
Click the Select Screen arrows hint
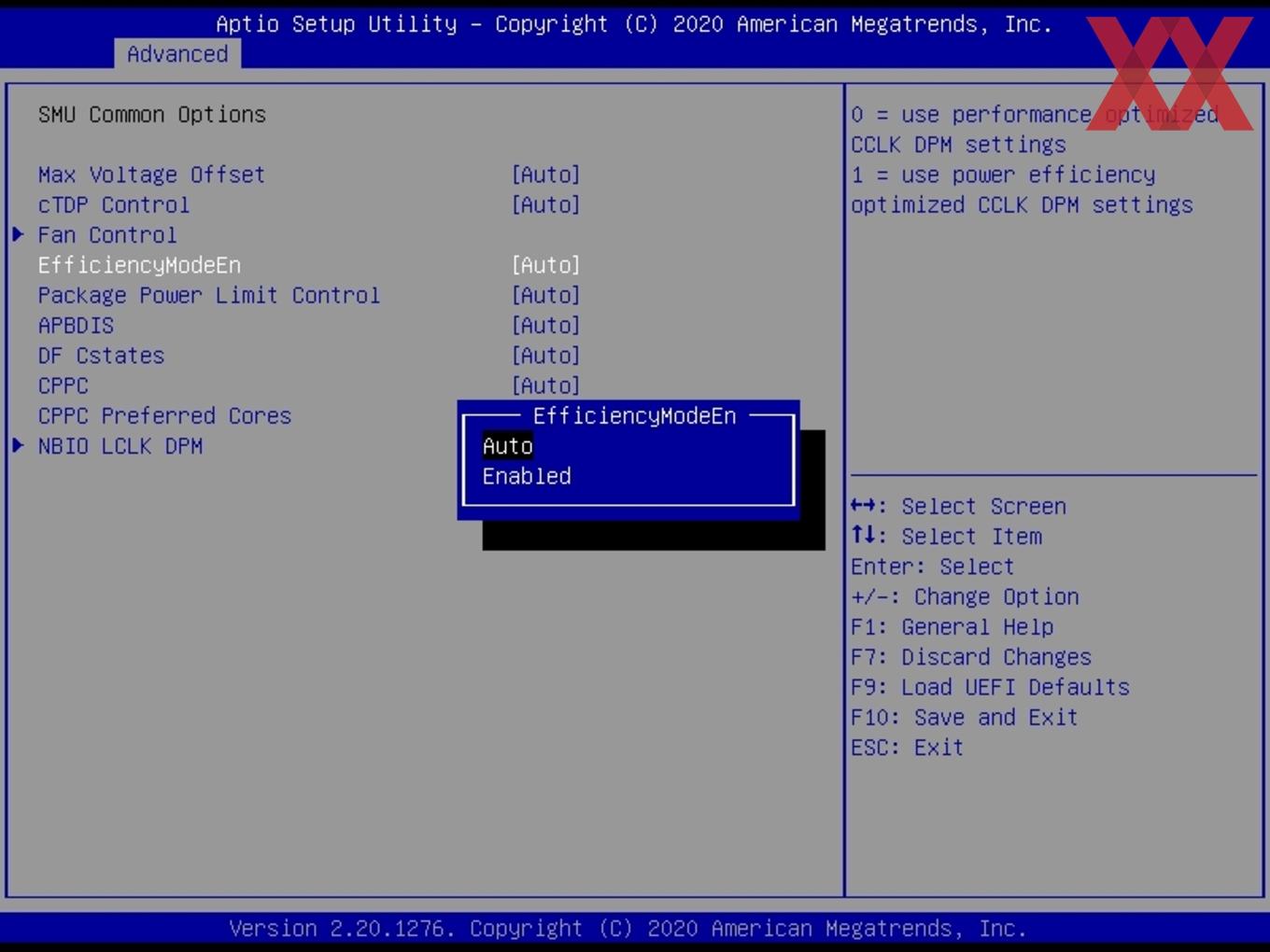pos(958,506)
